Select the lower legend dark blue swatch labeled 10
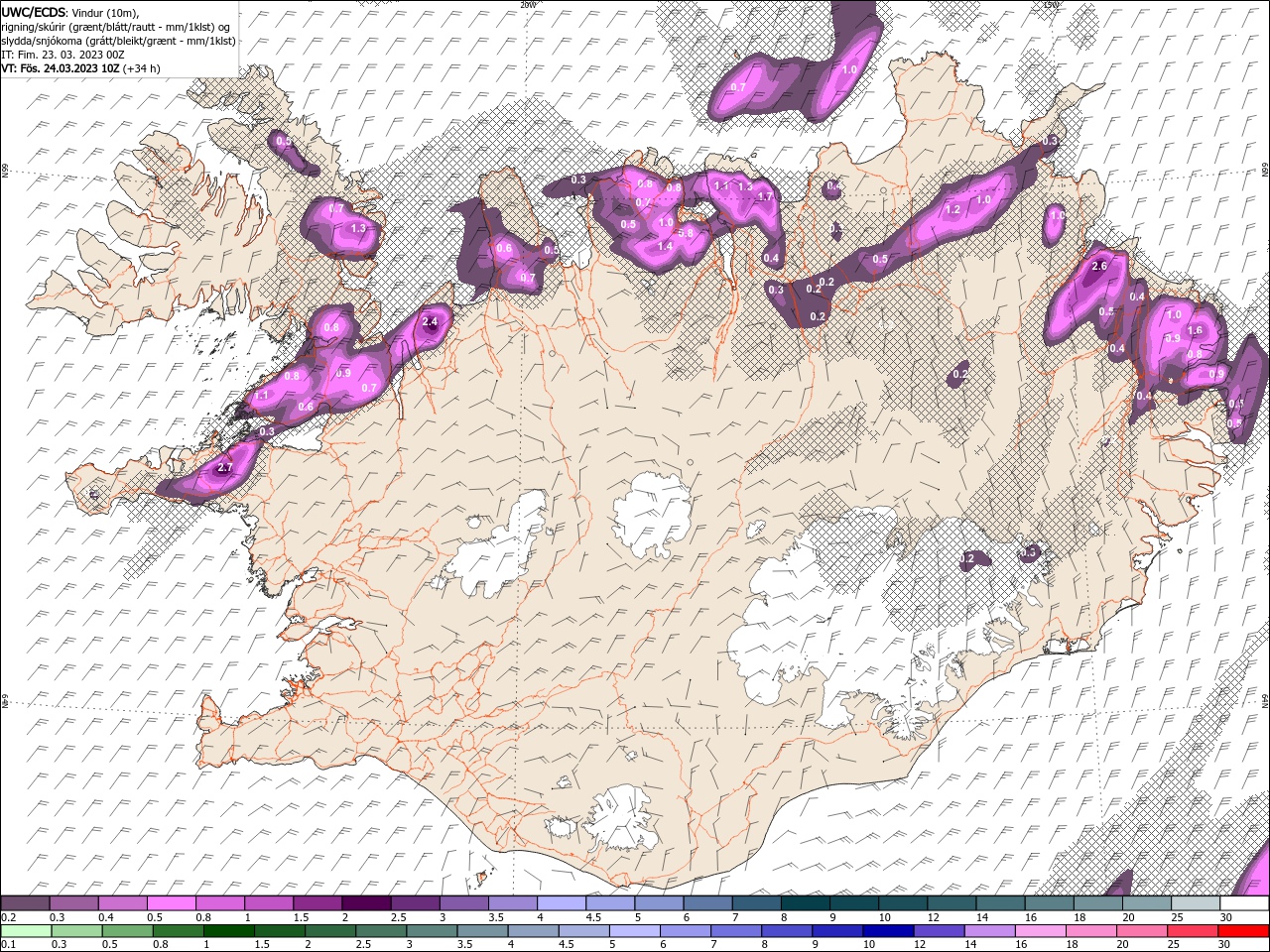 (x=889, y=931)
